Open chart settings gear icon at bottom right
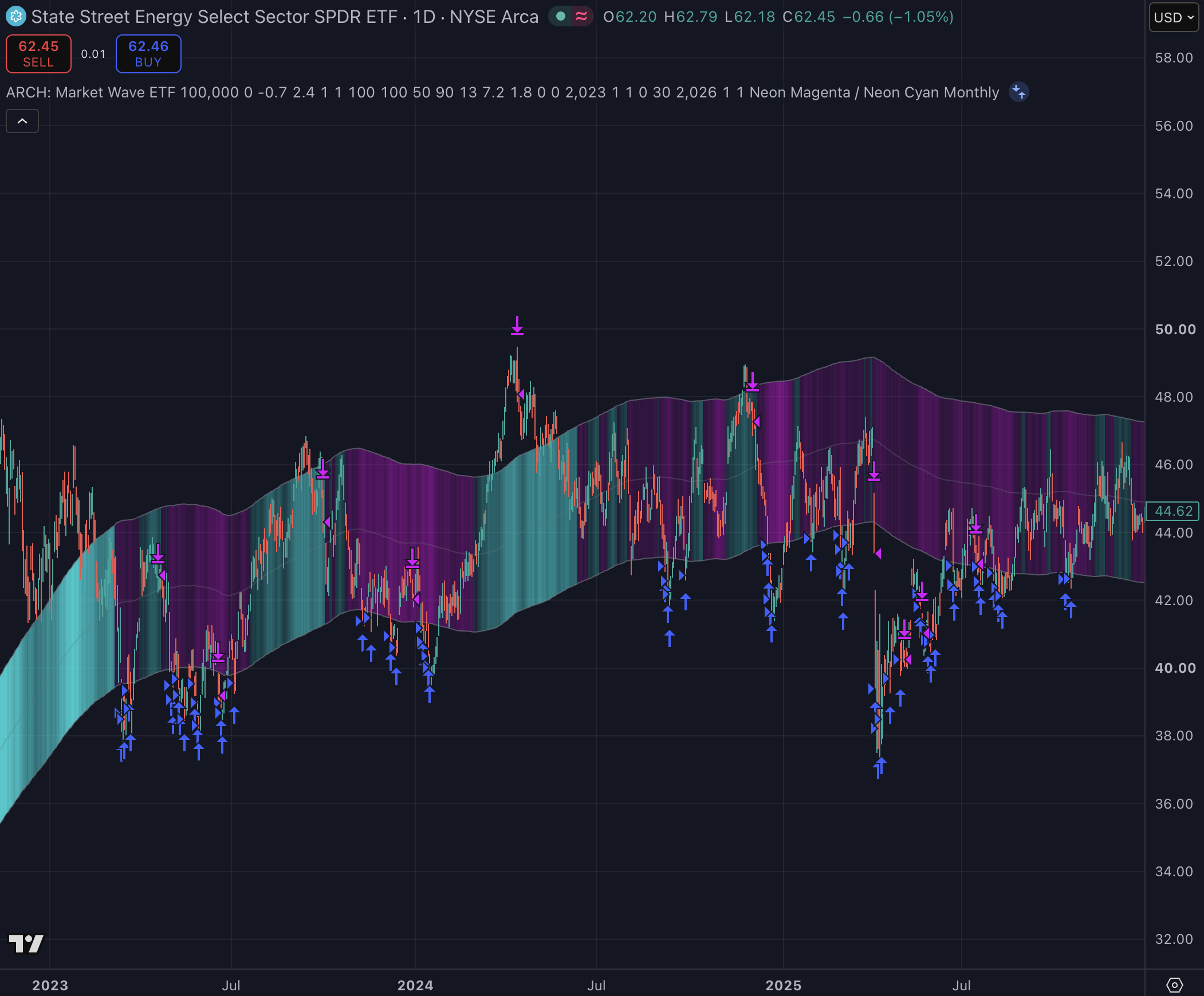 [x=1174, y=985]
